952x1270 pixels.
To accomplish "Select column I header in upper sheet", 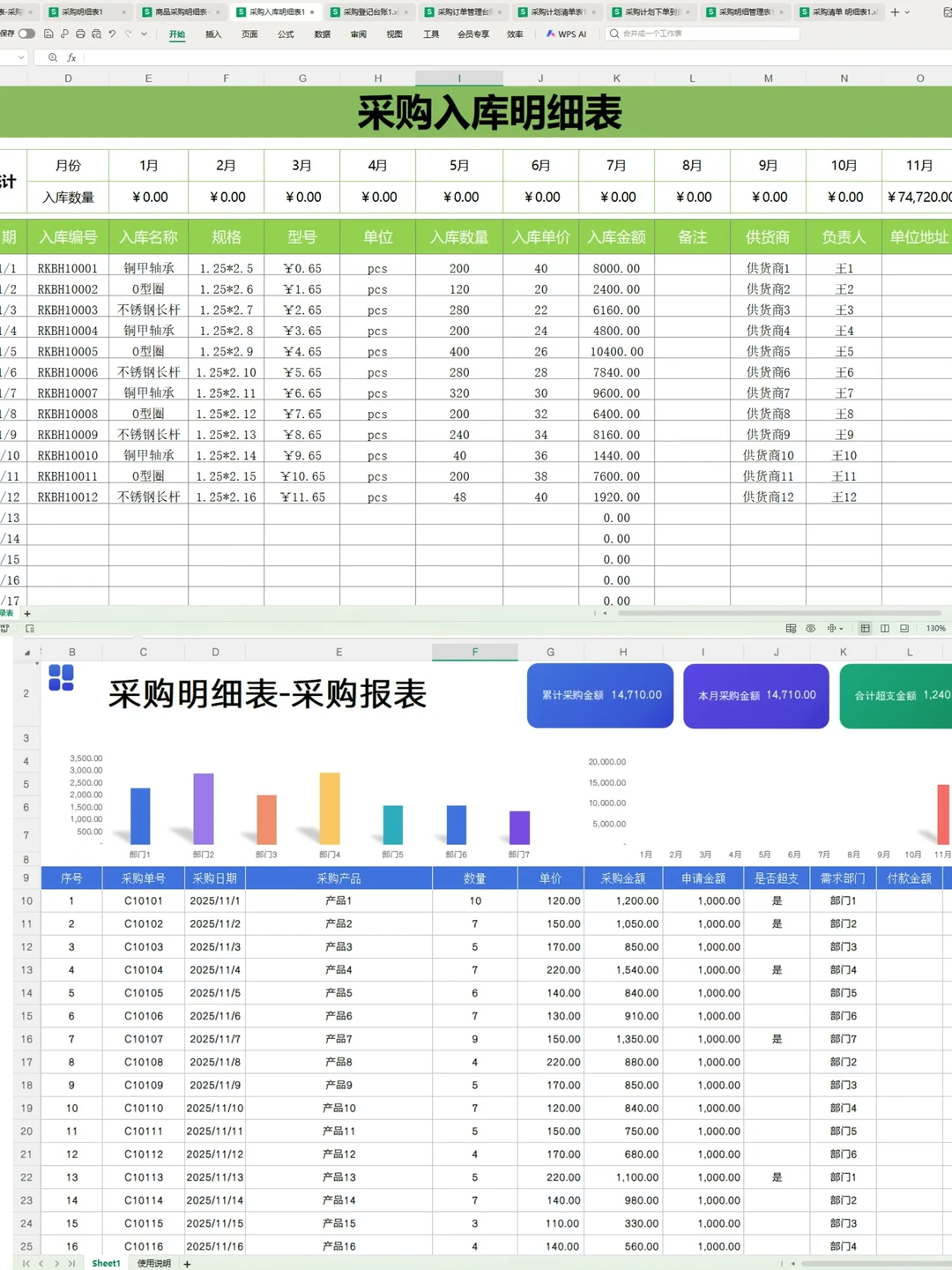I will [459, 78].
